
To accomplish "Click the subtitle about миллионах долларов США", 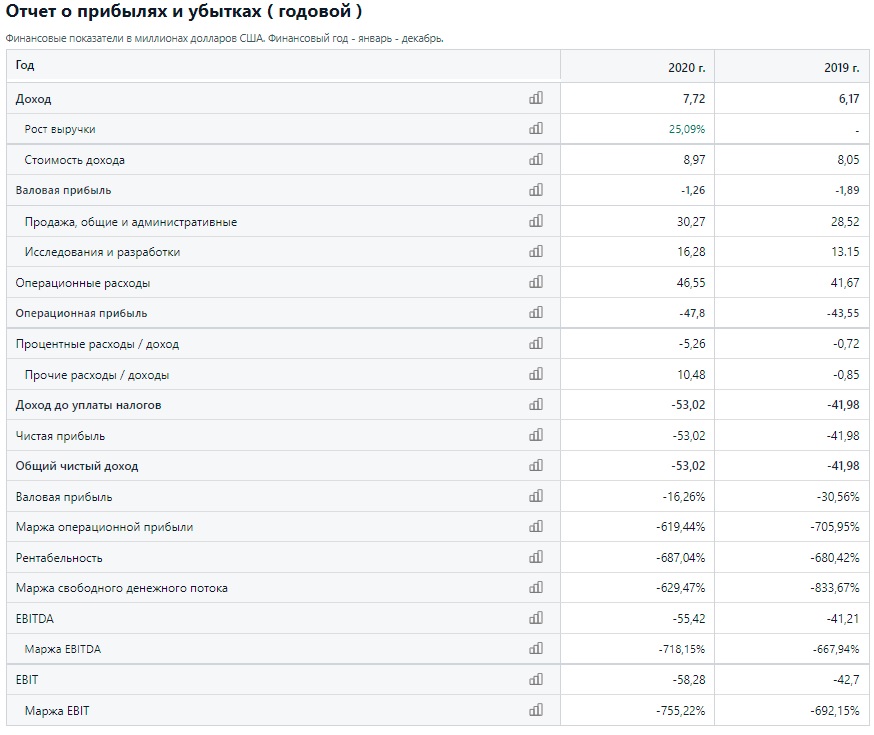I will pos(225,38).
